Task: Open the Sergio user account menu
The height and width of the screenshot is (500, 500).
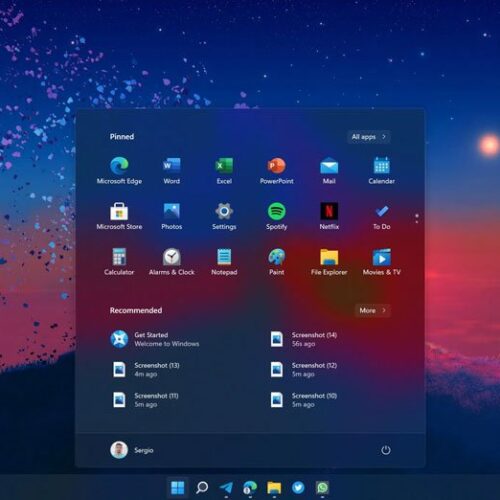Action: tap(132, 450)
